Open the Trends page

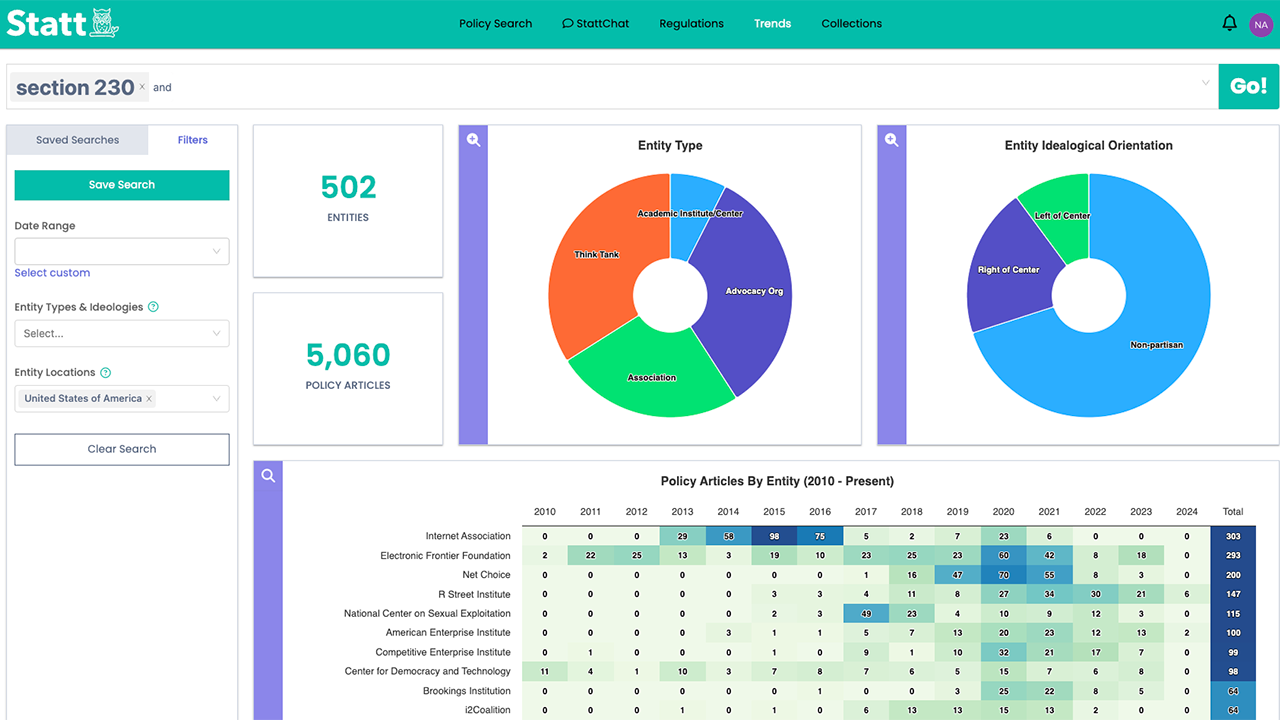[x=772, y=24]
